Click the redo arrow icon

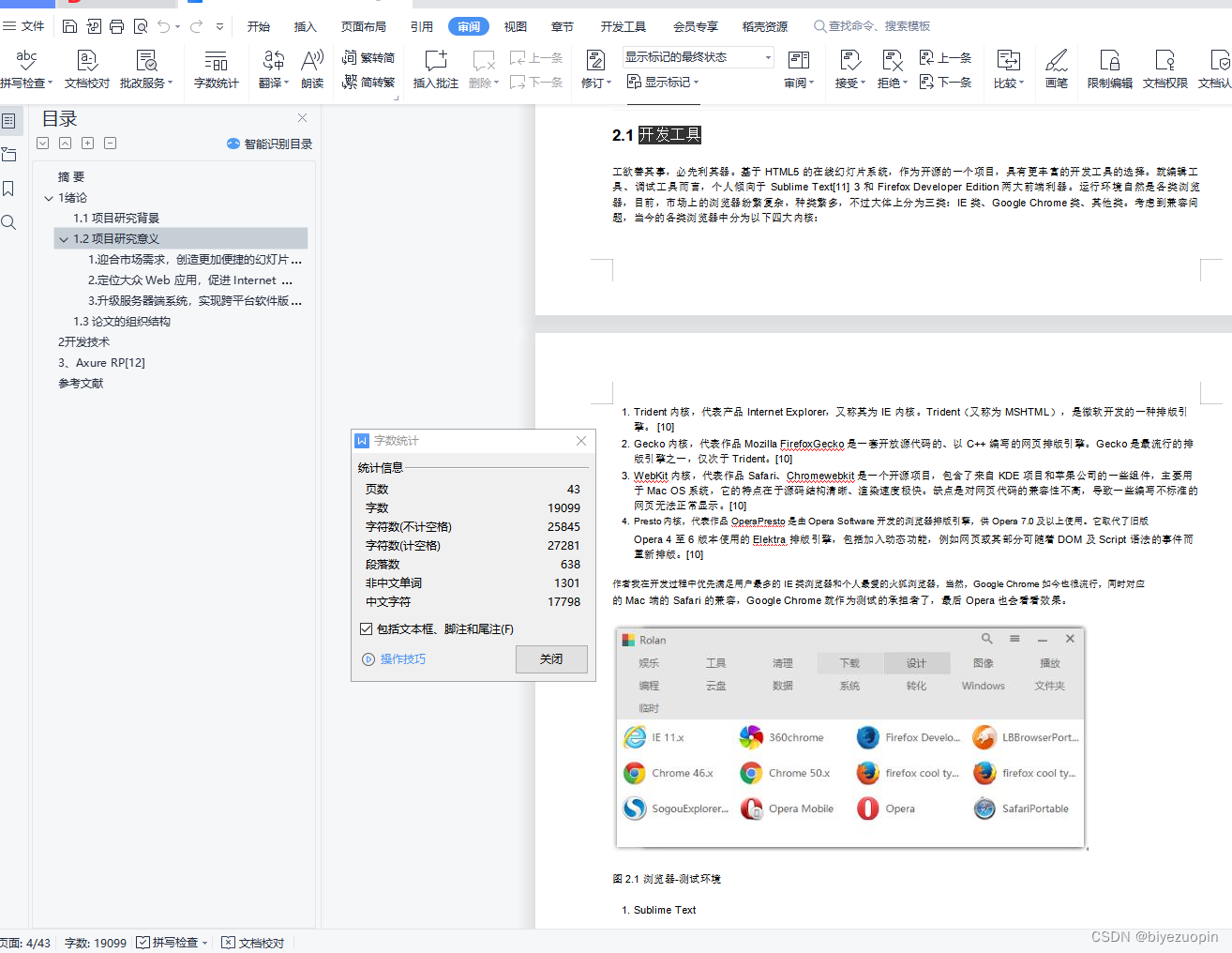point(197,26)
